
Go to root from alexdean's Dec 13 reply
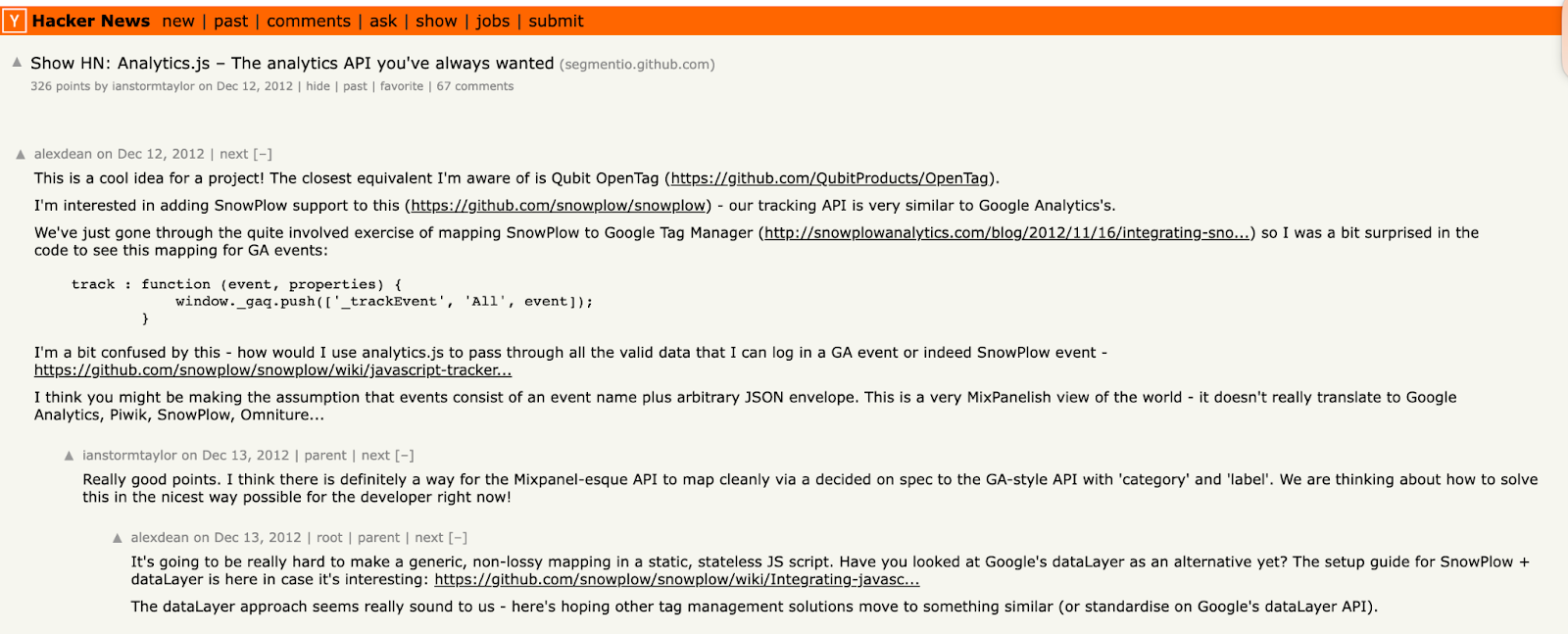click(329, 538)
